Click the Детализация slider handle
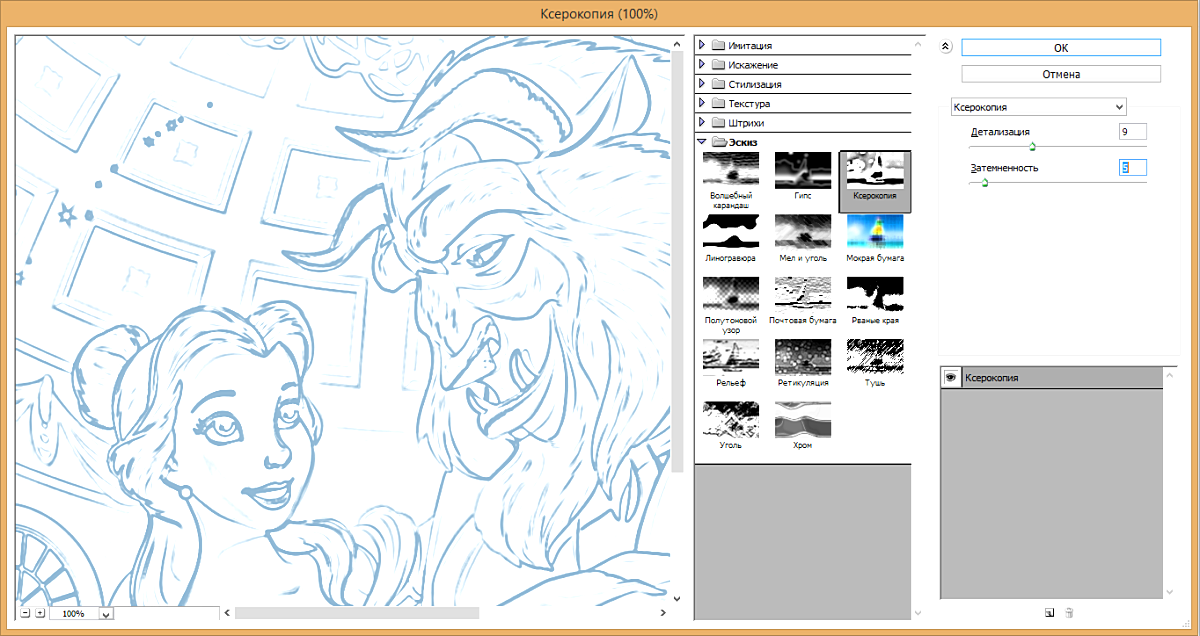Image resolution: width=1200 pixels, height=636 pixels. point(1032,146)
